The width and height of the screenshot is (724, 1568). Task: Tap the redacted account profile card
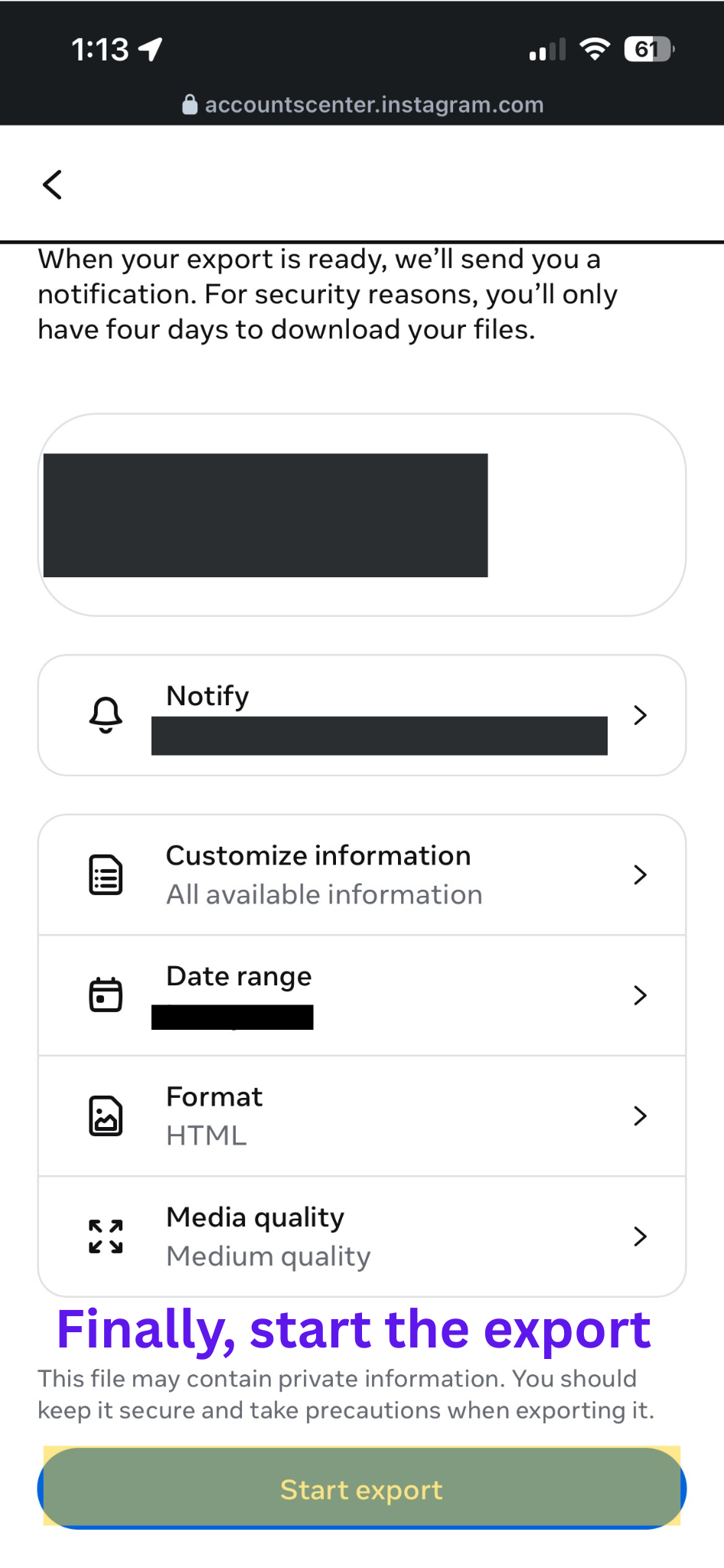pyautogui.click(x=362, y=514)
